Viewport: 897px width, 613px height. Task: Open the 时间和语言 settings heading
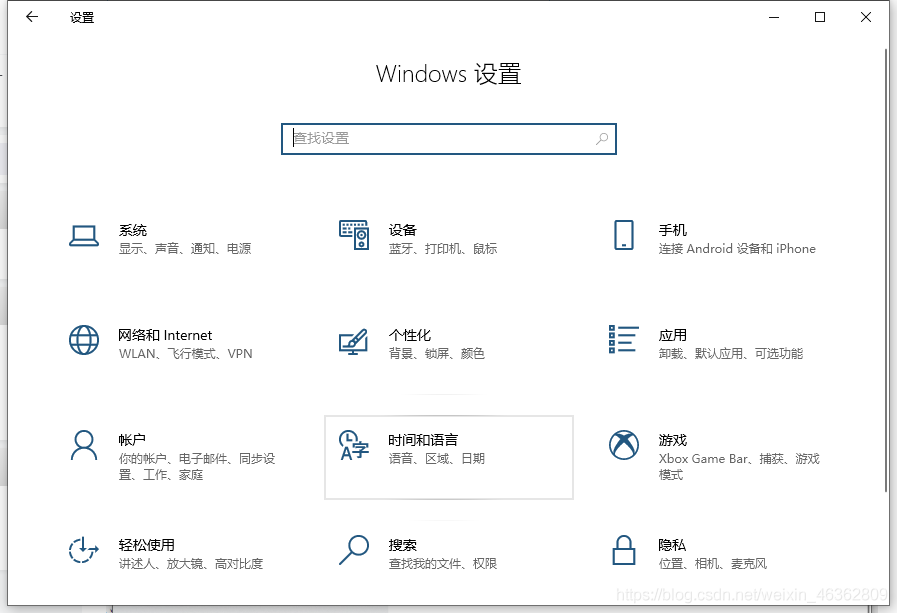pos(423,440)
